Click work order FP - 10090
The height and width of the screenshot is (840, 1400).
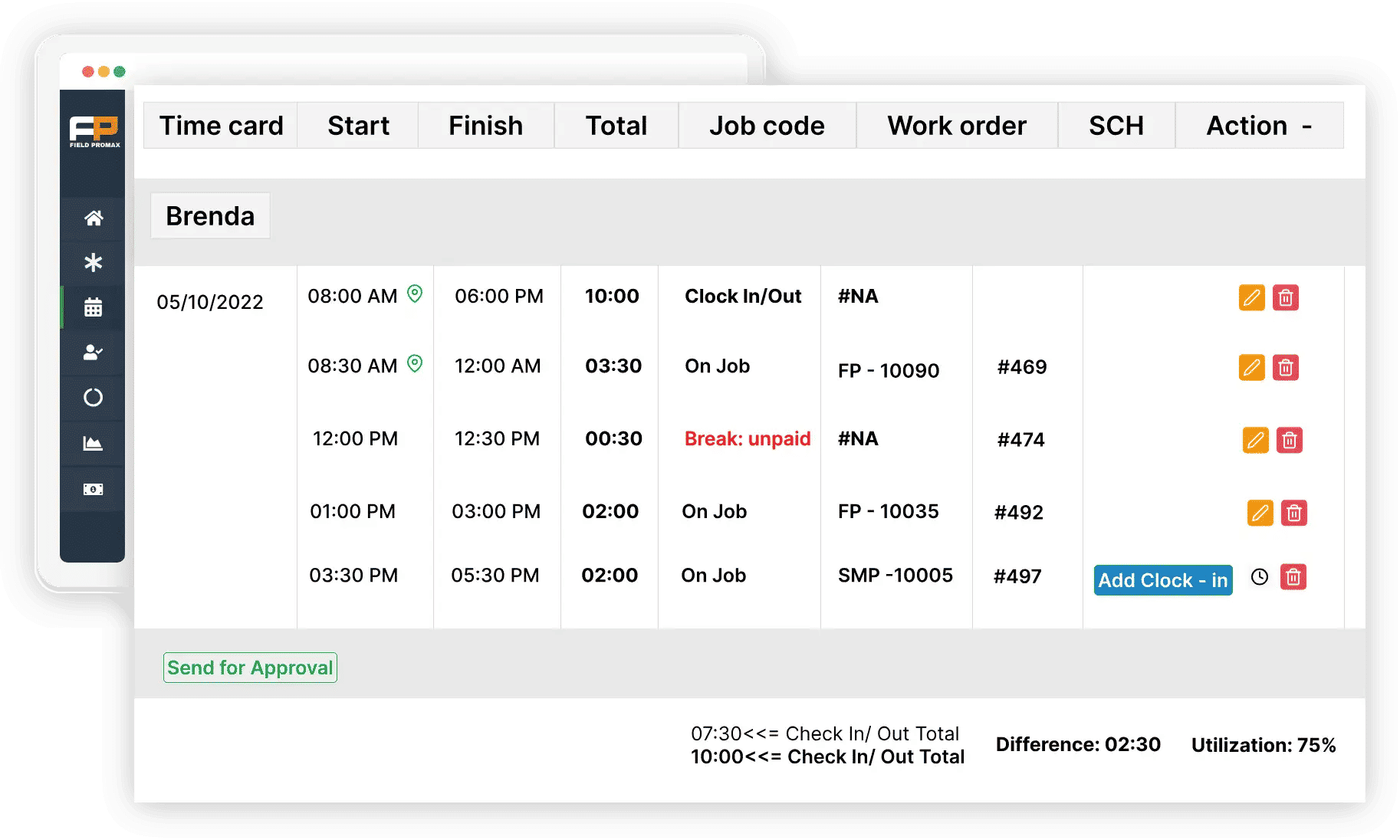click(x=889, y=370)
